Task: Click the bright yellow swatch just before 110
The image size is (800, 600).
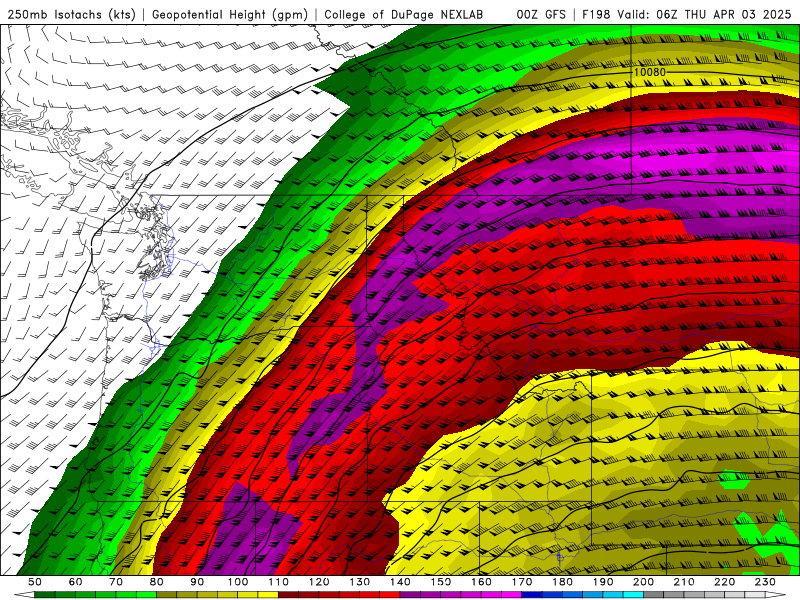Action: coord(268,595)
